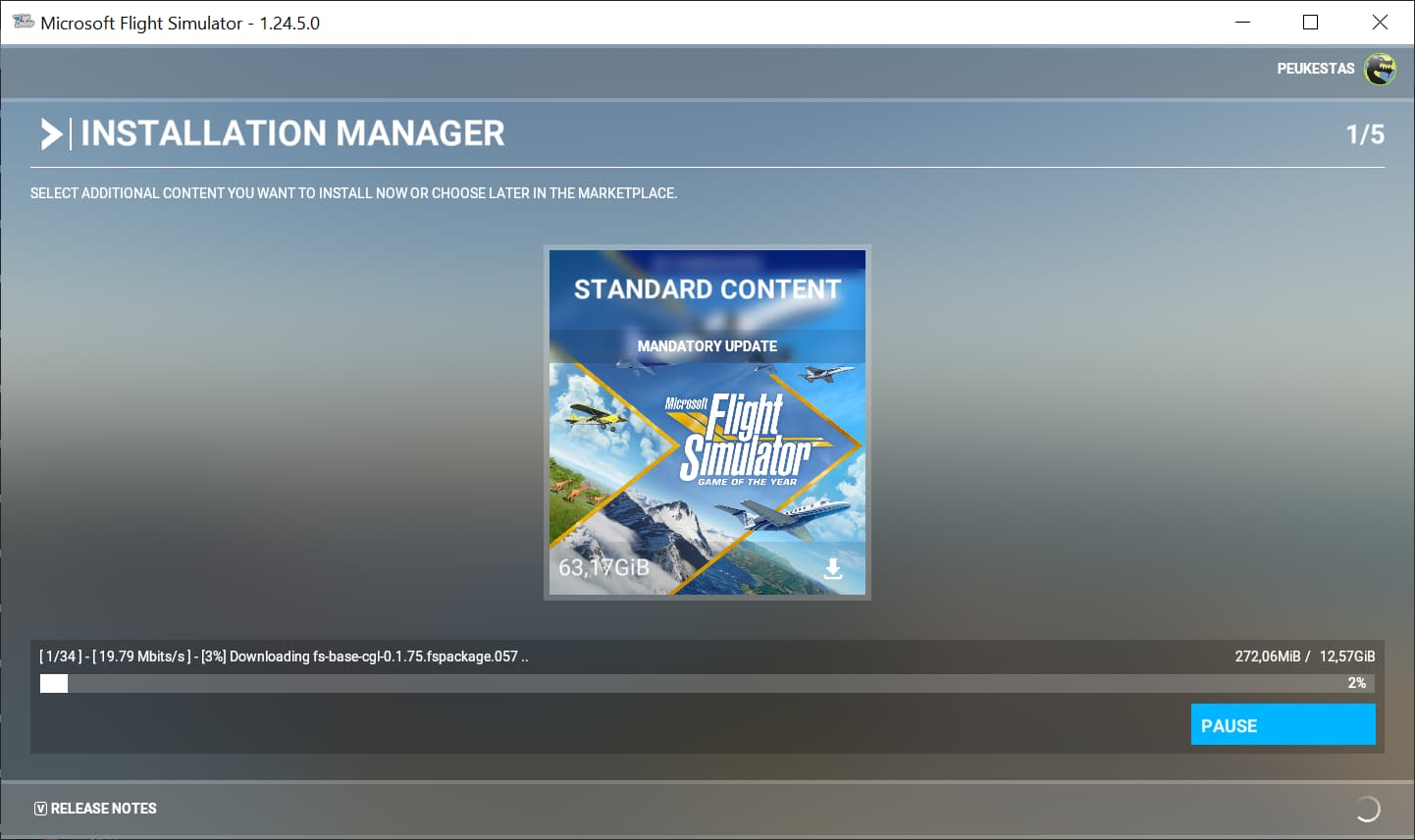1415x840 pixels.
Task: Click the 2% progress percentage label
Action: pos(1357,683)
